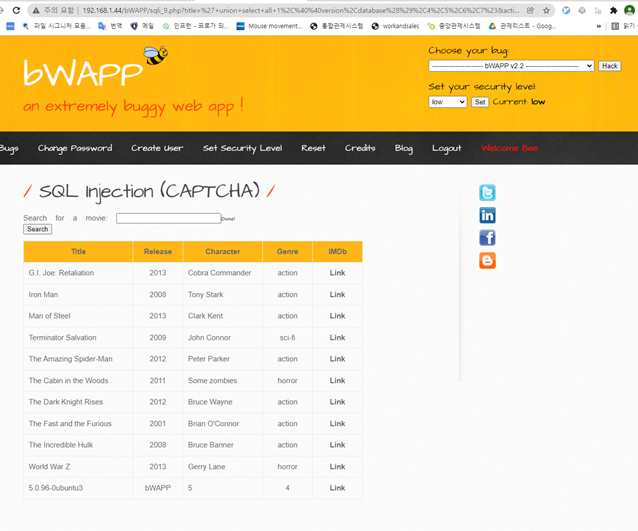Click the blue circular extension icon
Viewport: 638px width, 531px height.
point(566,11)
